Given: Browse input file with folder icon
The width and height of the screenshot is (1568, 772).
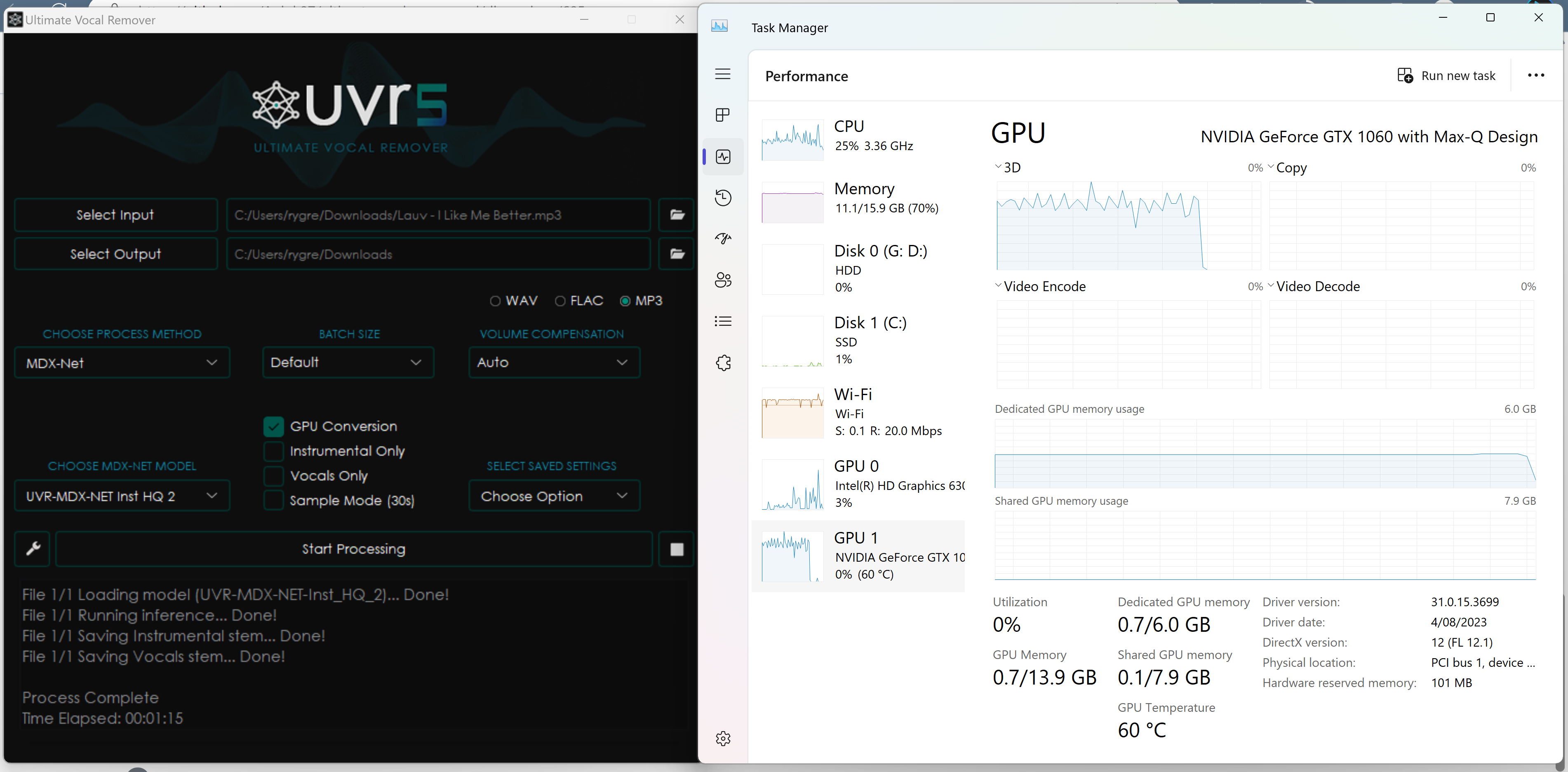Looking at the screenshot, I should (677, 215).
